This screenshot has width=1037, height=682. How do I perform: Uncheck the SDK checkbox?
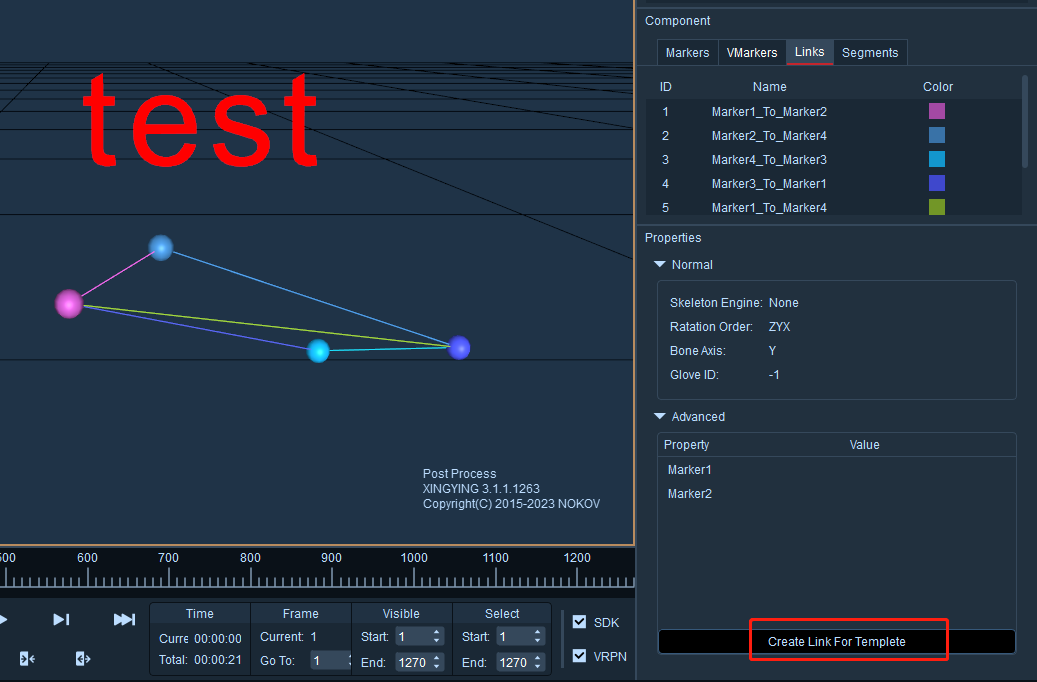(579, 622)
